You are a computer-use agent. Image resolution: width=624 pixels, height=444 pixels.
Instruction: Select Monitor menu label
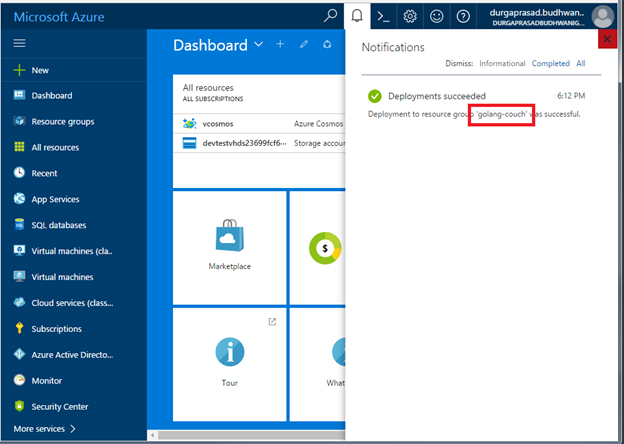pos(47,381)
